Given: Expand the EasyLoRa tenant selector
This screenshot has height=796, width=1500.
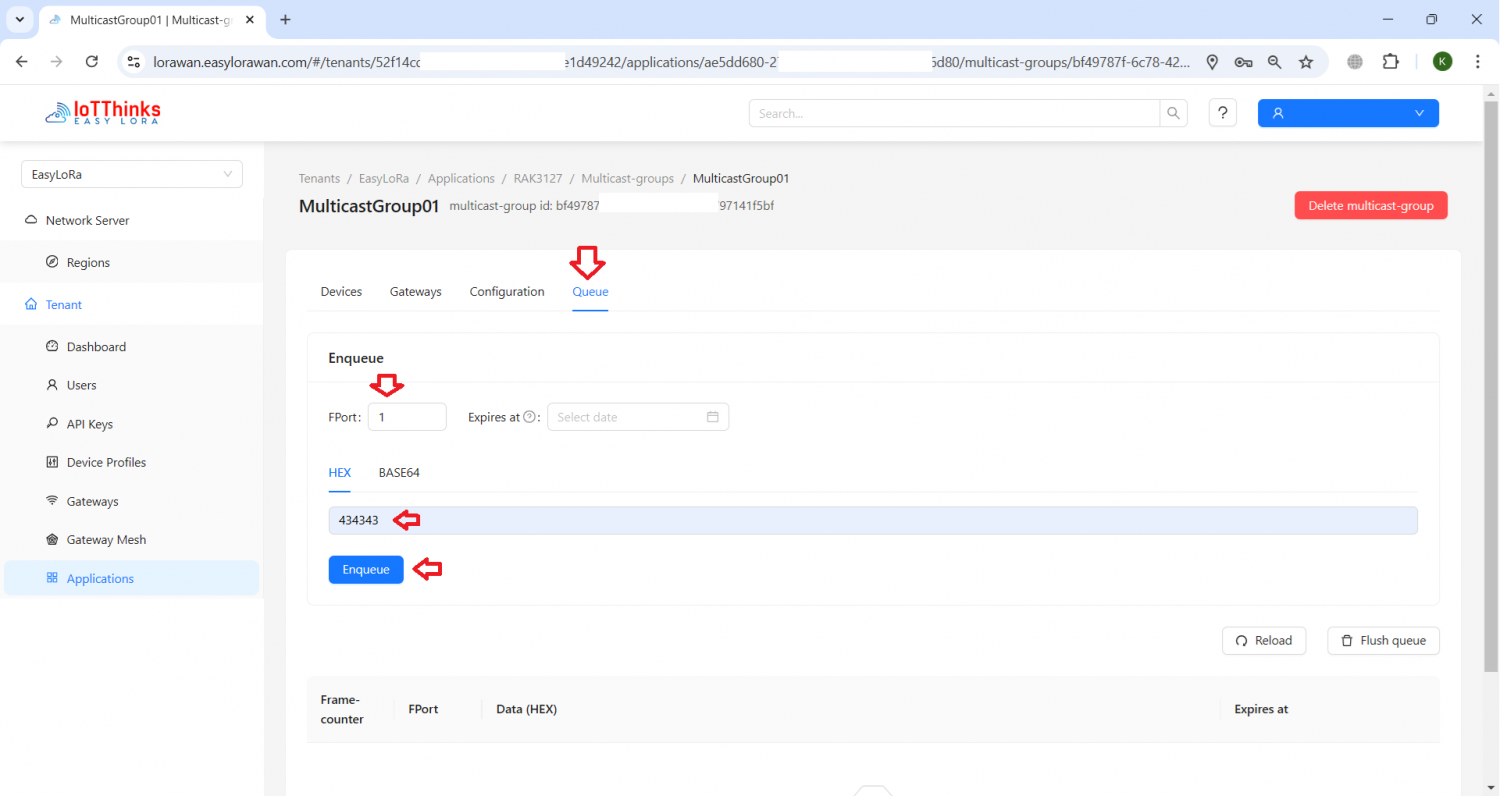Looking at the screenshot, I should (131, 174).
